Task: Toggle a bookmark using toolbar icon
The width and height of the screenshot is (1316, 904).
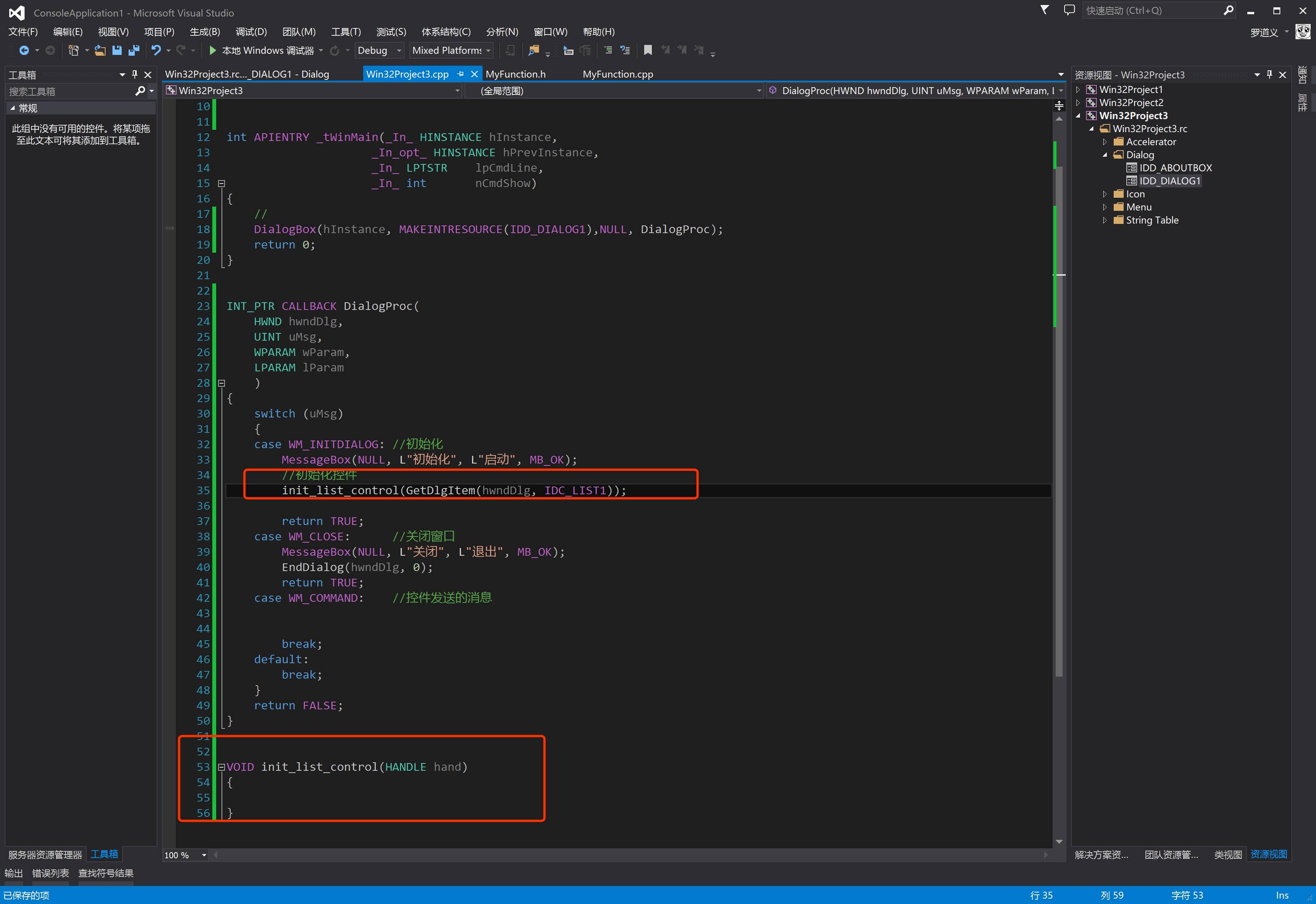Action: click(648, 50)
